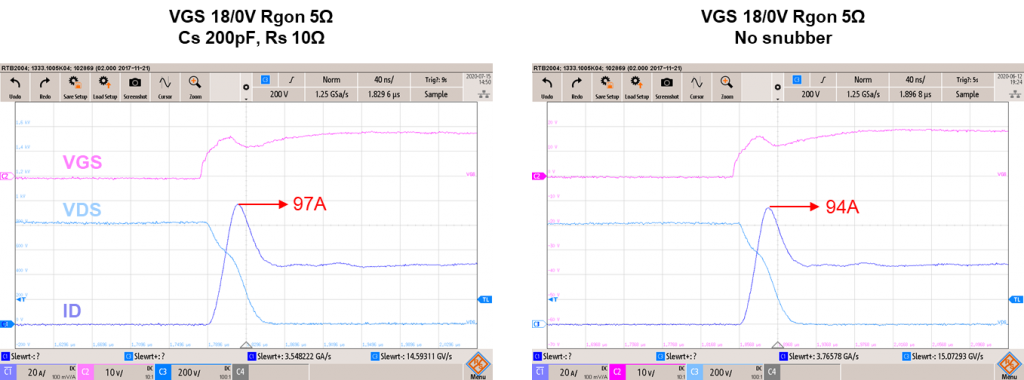Take a Screenshot in the snubber scope

pyautogui.click(x=135, y=87)
